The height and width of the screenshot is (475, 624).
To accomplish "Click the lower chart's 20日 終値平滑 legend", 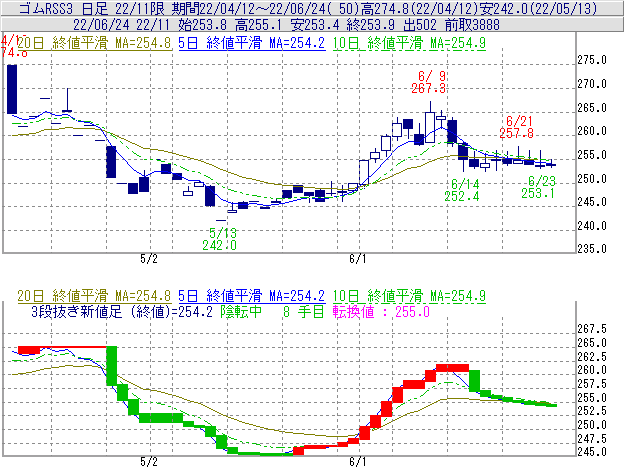I will click(94, 296).
